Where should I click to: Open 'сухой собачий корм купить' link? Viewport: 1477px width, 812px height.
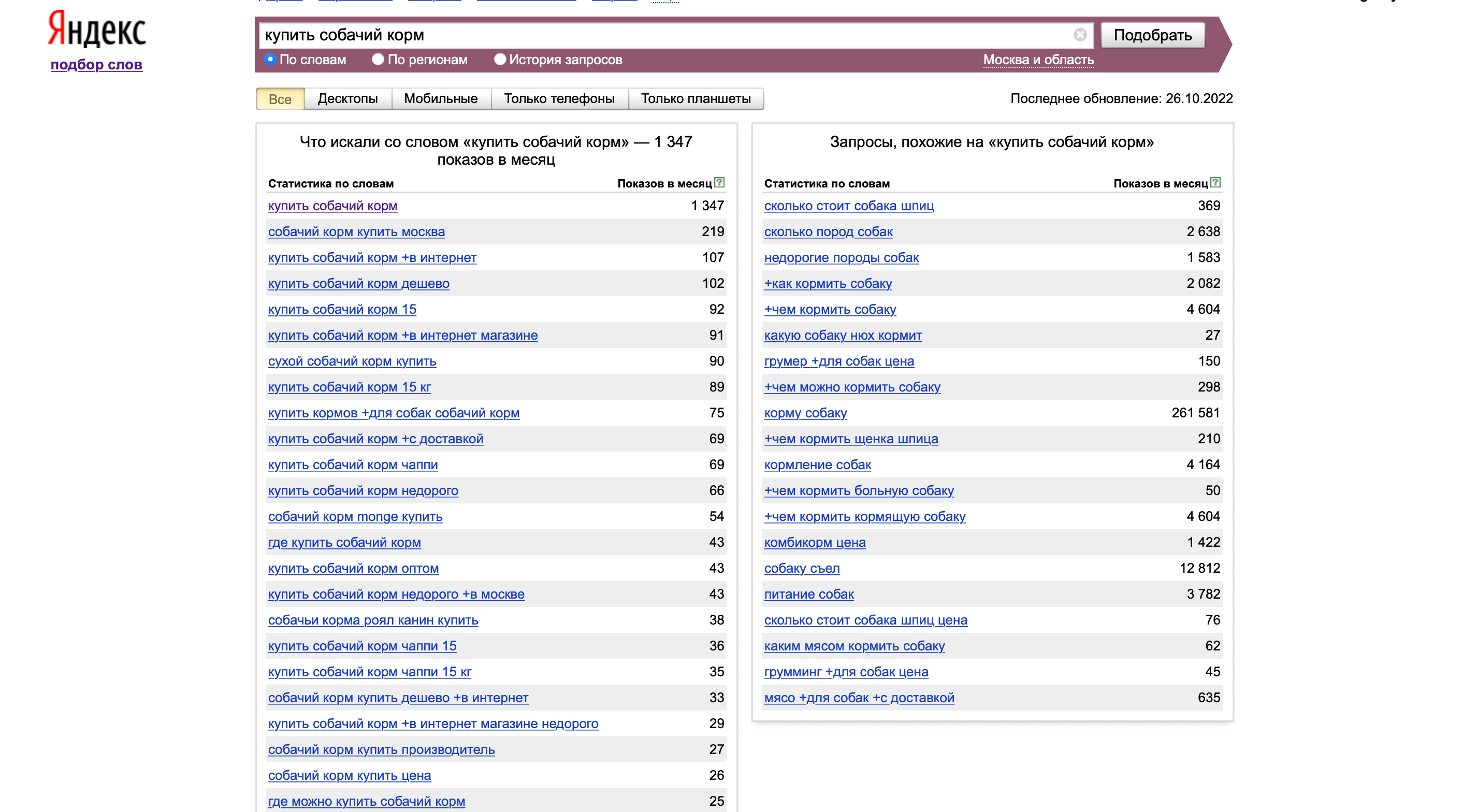tap(352, 361)
